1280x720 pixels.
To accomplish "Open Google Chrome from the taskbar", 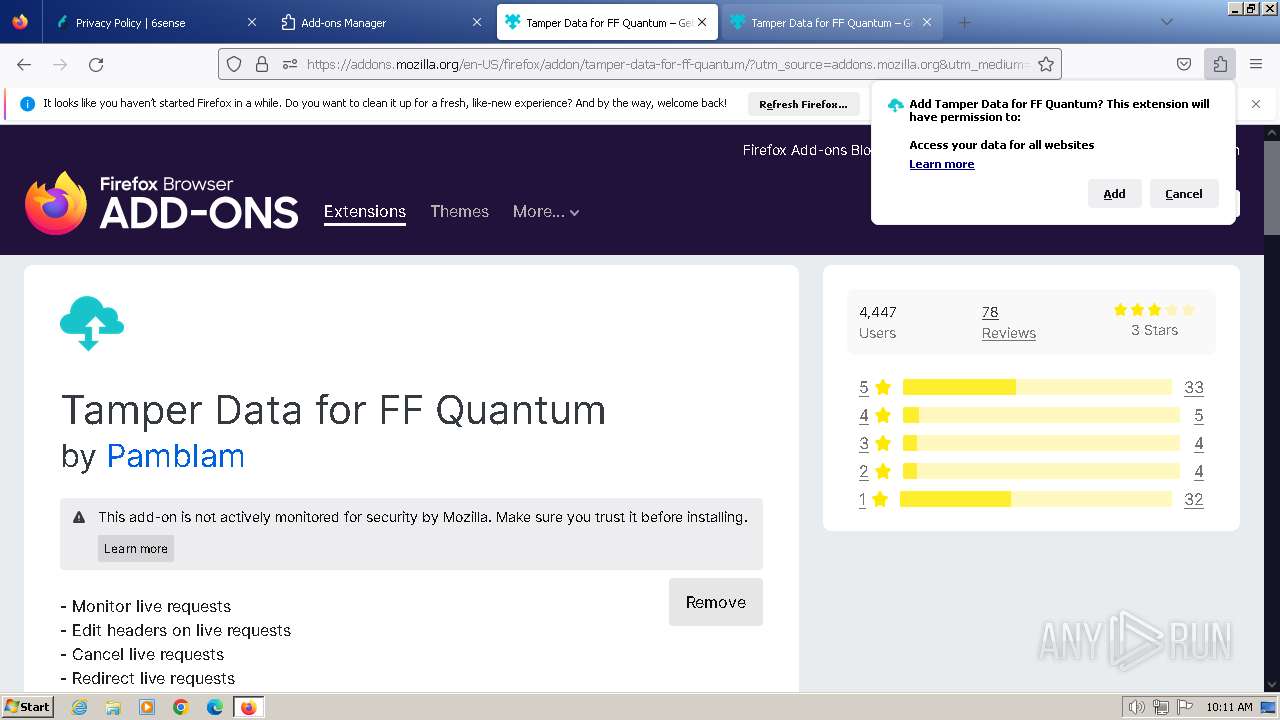I will pyautogui.click(x=181, y=707).
